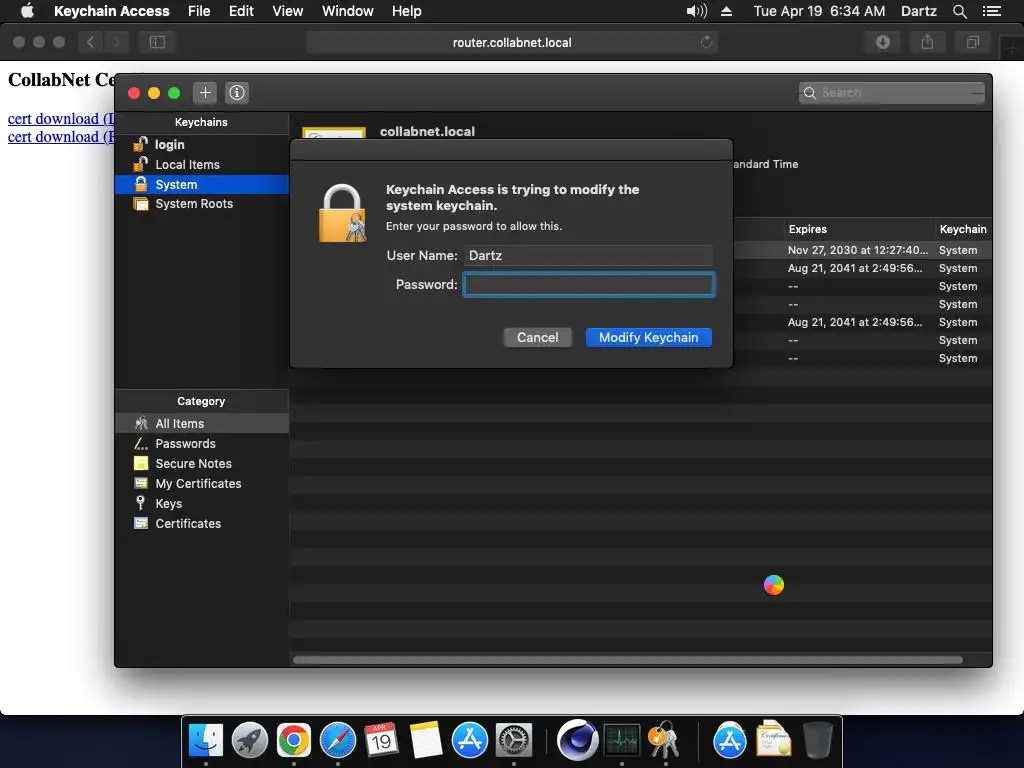Click the Safari share button
The image size is (1024, 768).
927,42
